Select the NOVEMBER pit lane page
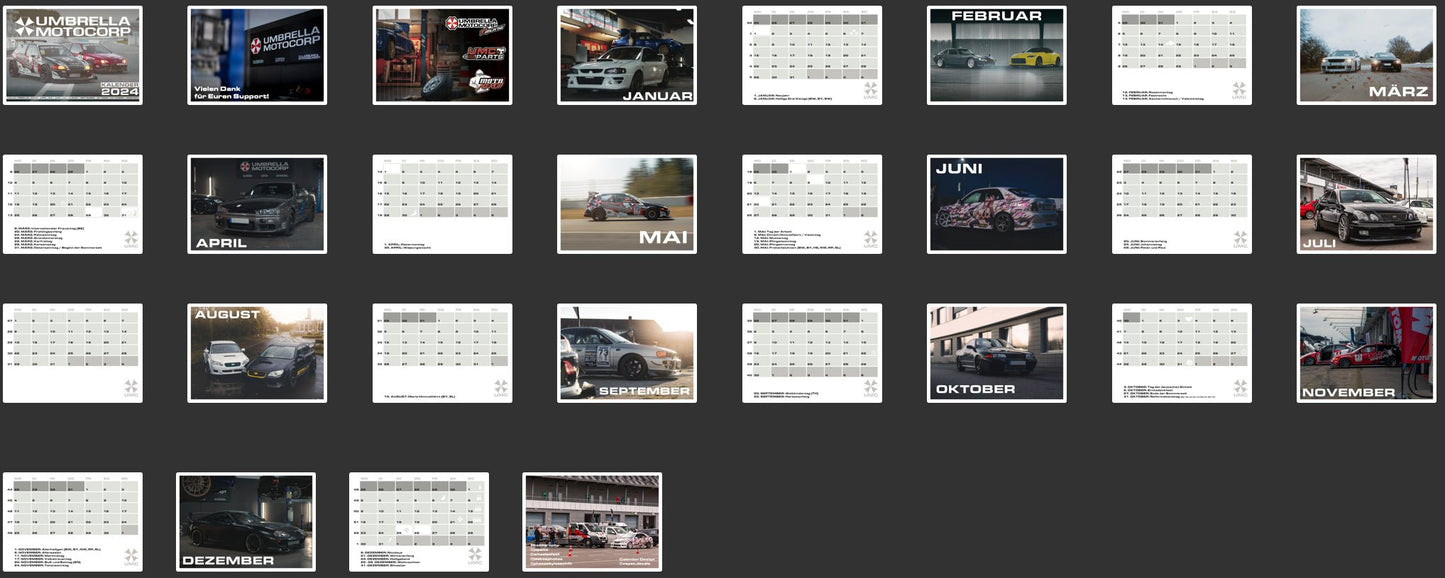Viewport: 1445px width, 578px height. click(1366, 353)
